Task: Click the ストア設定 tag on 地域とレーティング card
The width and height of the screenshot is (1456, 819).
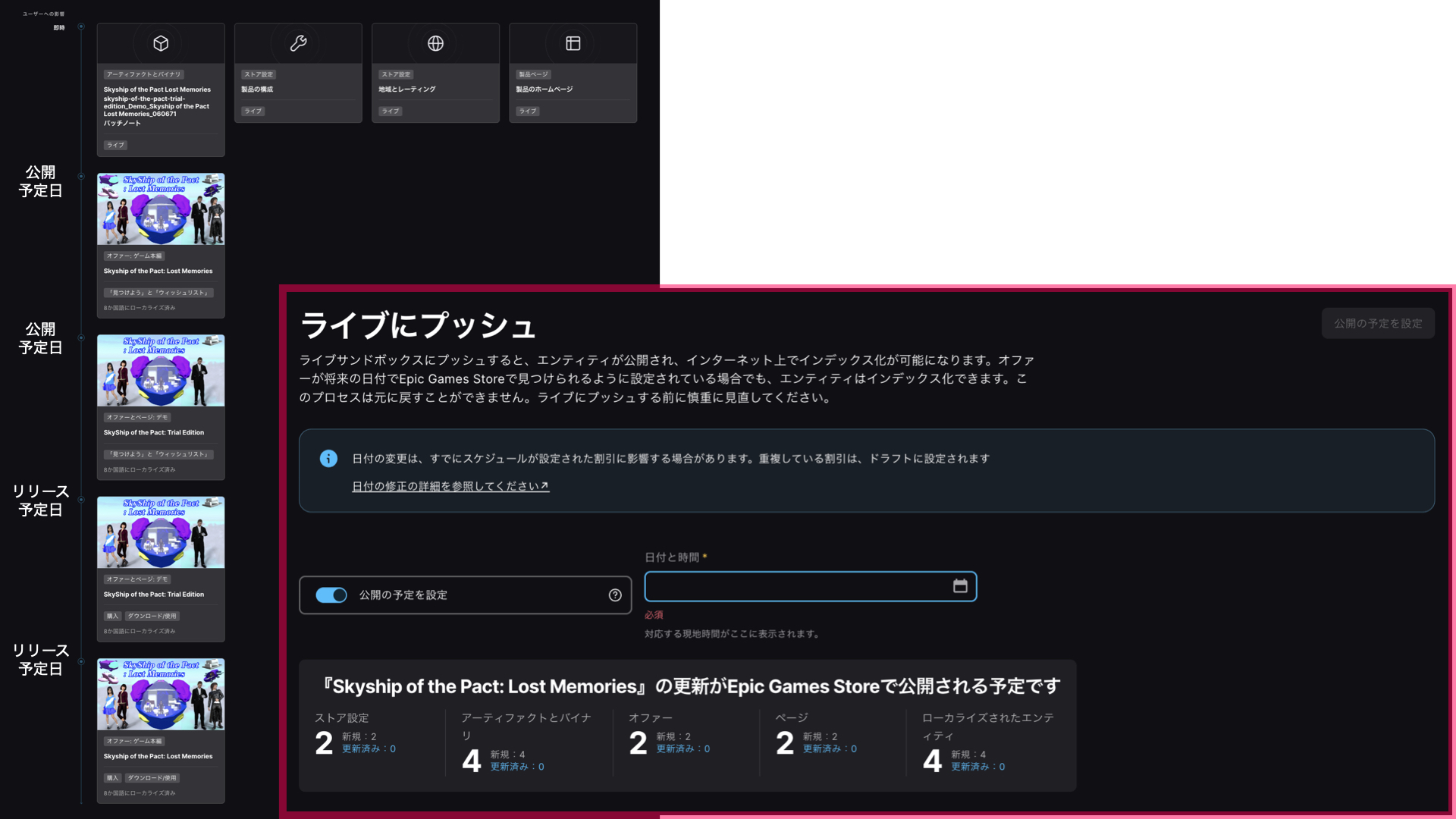Action: (396, 74)
